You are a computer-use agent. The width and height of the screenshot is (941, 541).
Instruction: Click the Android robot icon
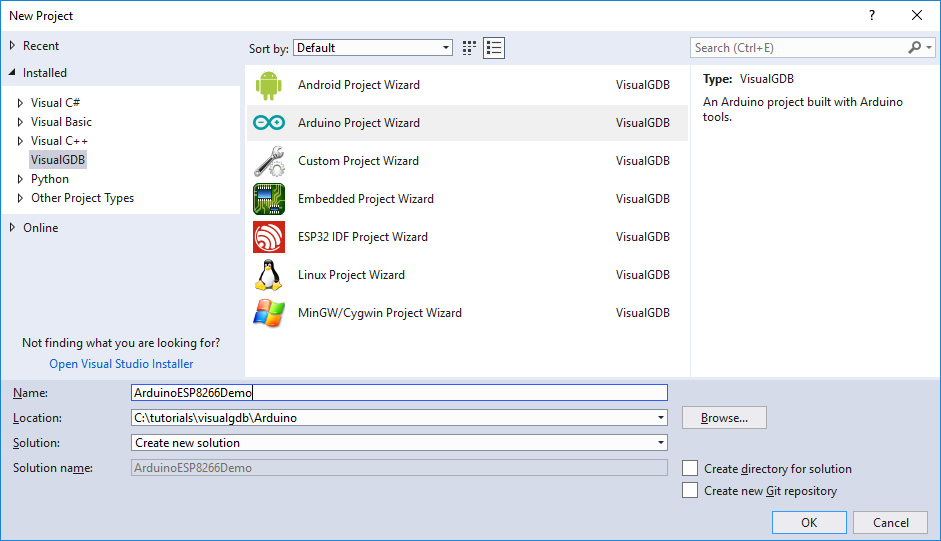(x=268, y=85)
